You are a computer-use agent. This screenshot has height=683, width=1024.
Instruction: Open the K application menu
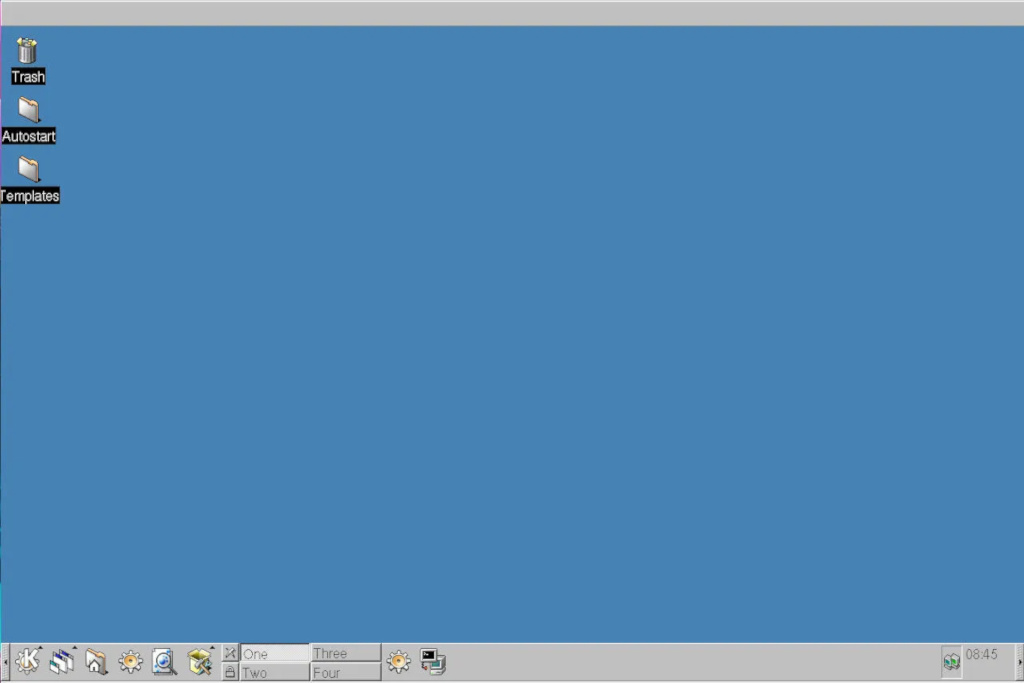27,661
